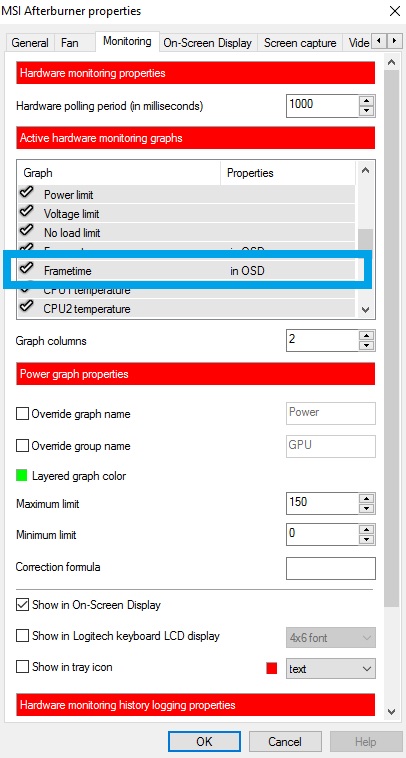This screenshot has height=758, width=406.
Task: Click the Correction formula input field
Action: click(331, 568)
